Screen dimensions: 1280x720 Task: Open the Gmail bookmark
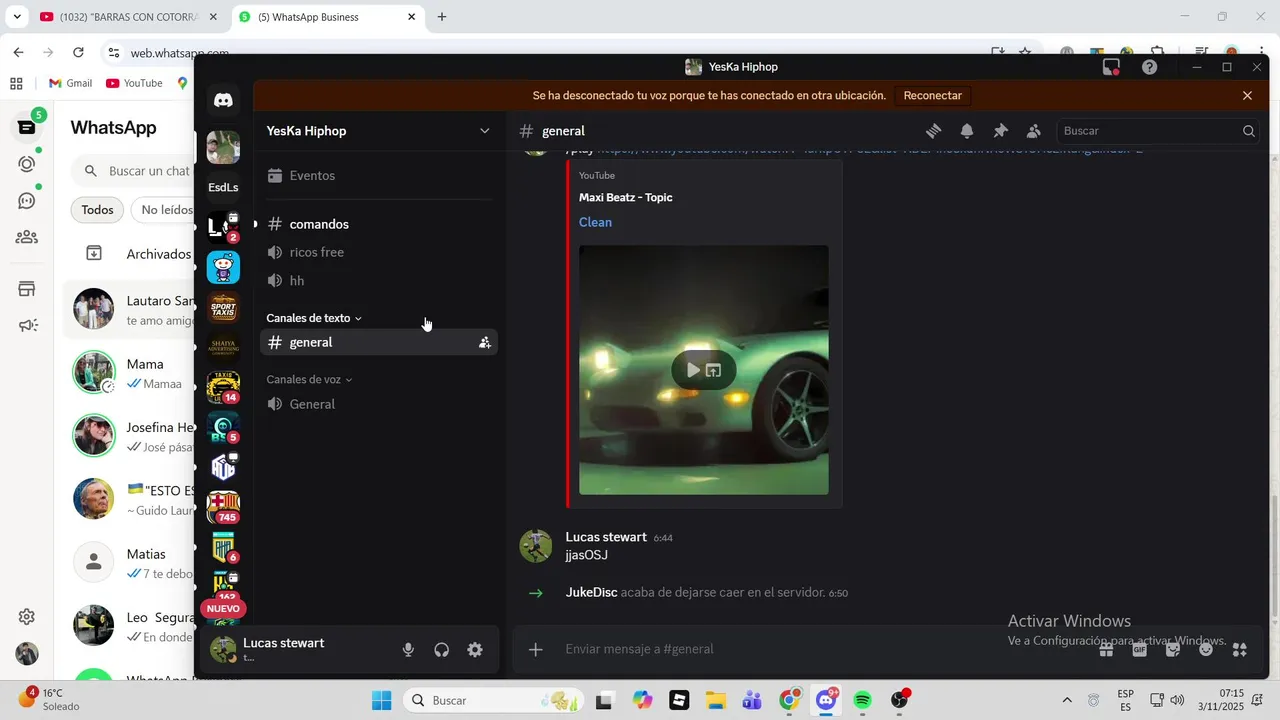tap(71, 83)
